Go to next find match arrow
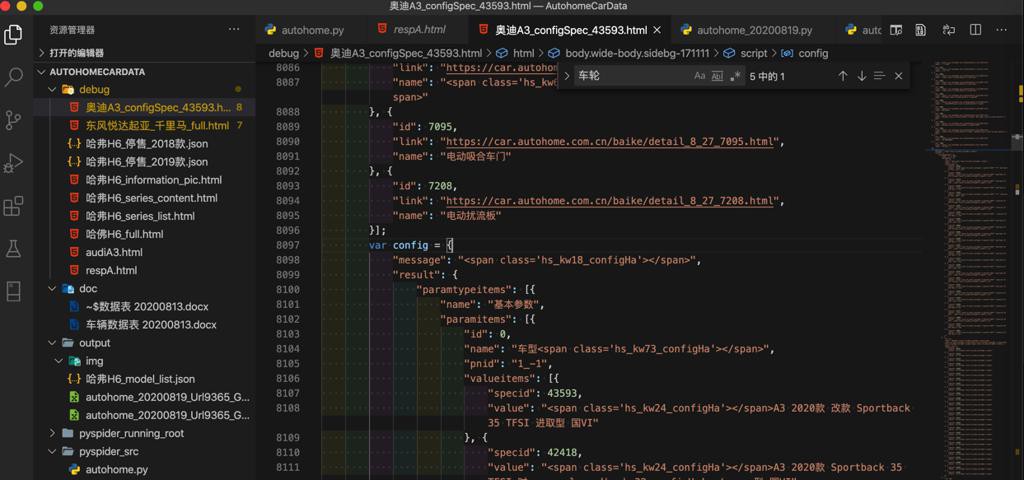Image resolution: width=1024 pixels, height=480 pixels. (x=861, y=76)
